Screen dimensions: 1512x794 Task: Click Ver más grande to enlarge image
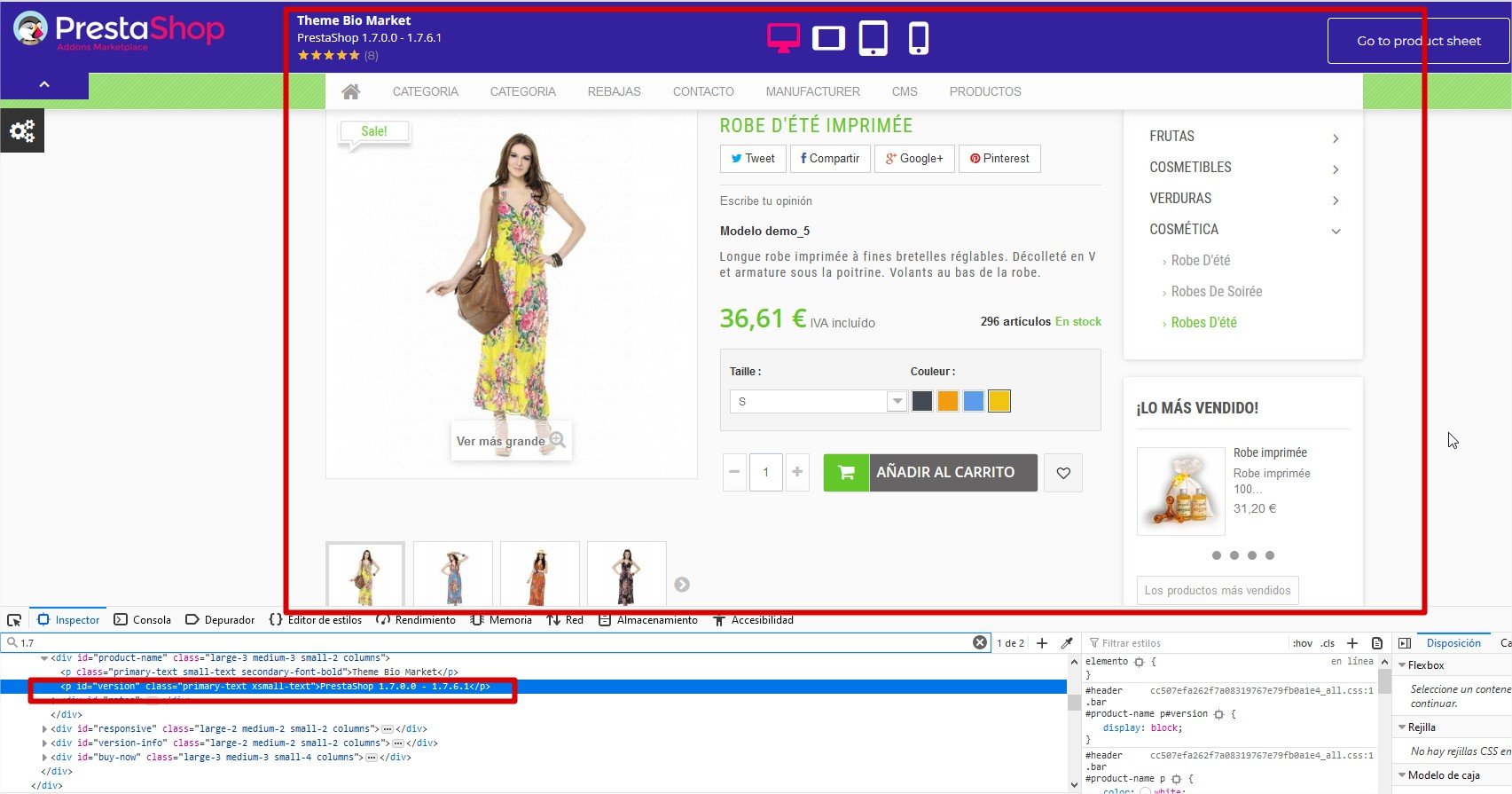pos(511,441)
